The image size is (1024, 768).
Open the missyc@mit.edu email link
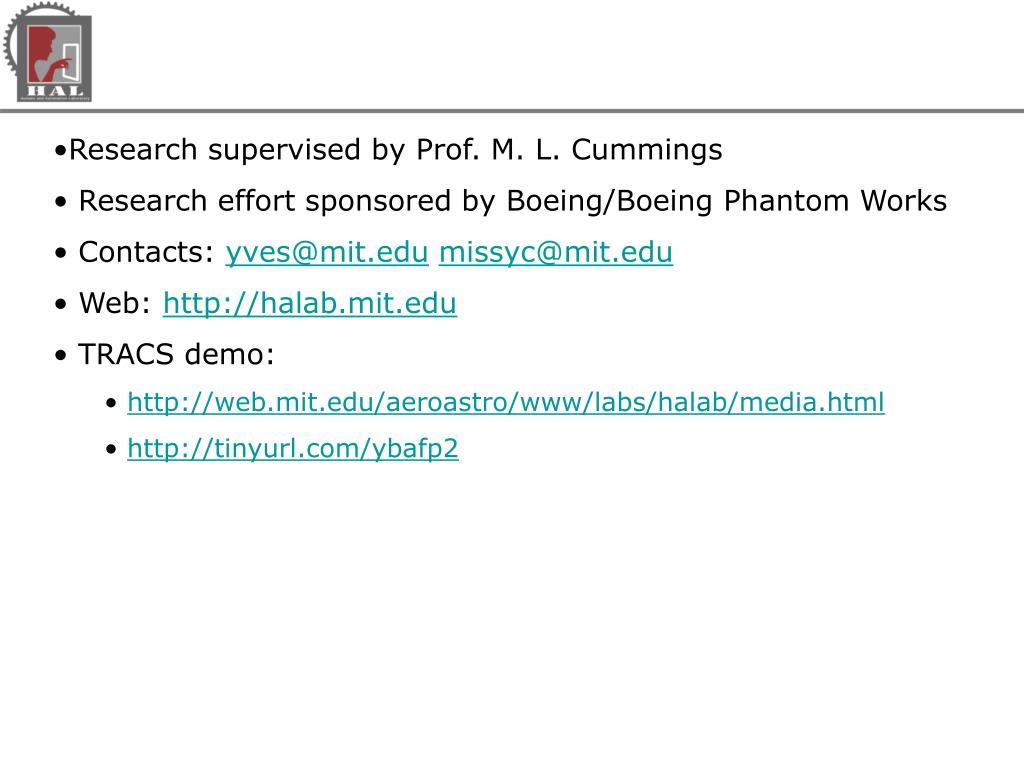click(556, 253)
